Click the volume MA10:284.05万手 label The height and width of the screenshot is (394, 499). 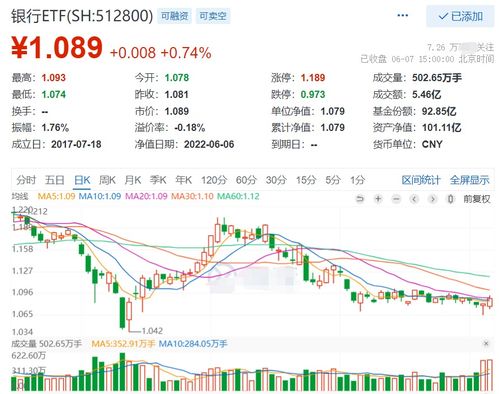point(193,343)
